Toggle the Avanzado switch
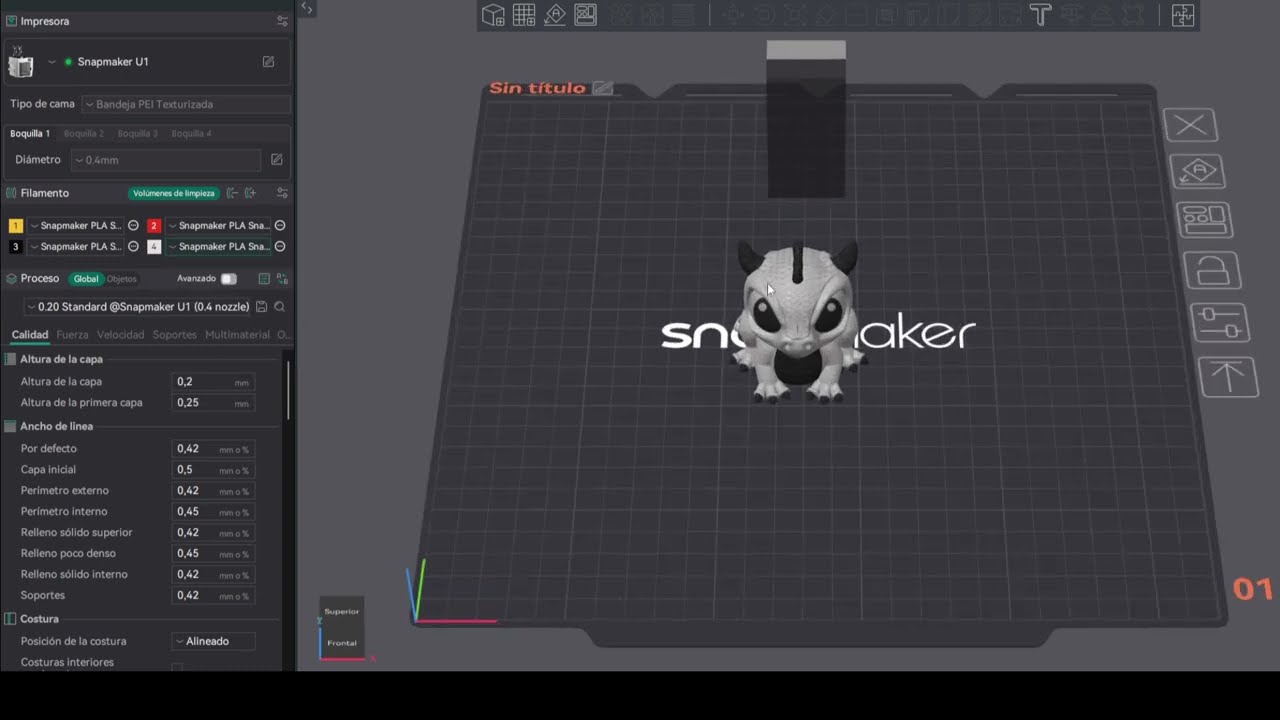 229,279
